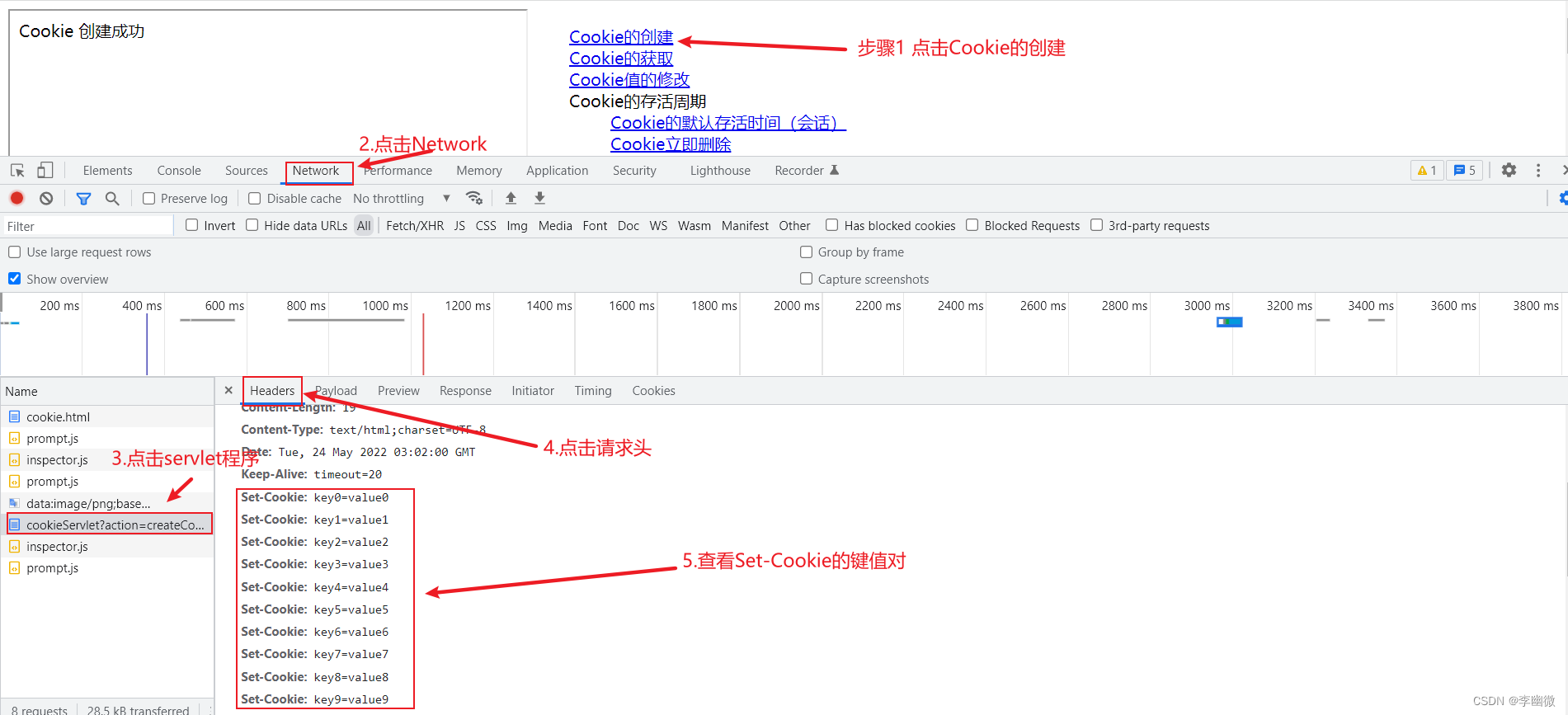
Task: Open the Sources panel tab
Action: click(247, 171)
